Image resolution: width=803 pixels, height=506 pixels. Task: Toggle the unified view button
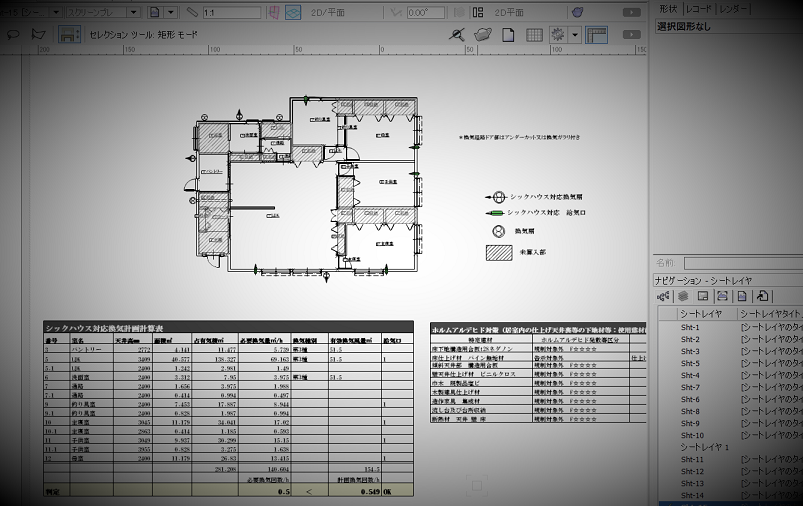(x=293, y=13)
